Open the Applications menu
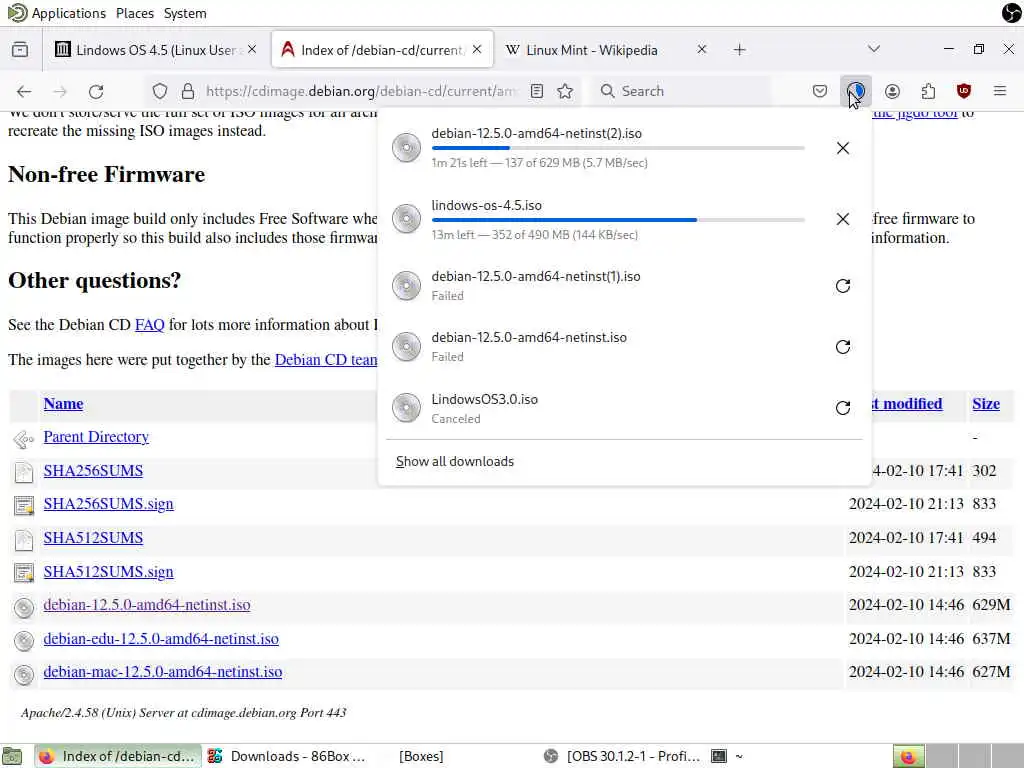Viewport: 1024px width, 768px height. [69, 13]
